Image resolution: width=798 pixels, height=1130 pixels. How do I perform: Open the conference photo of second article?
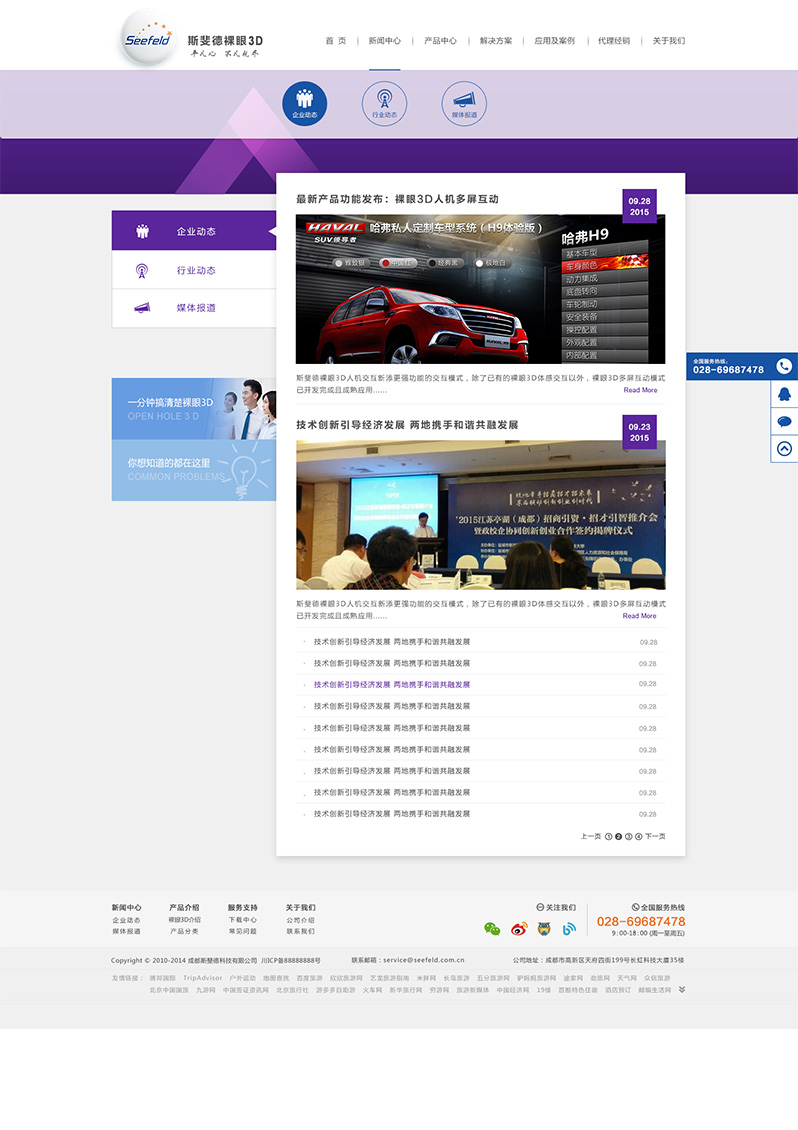coord(480,515)
